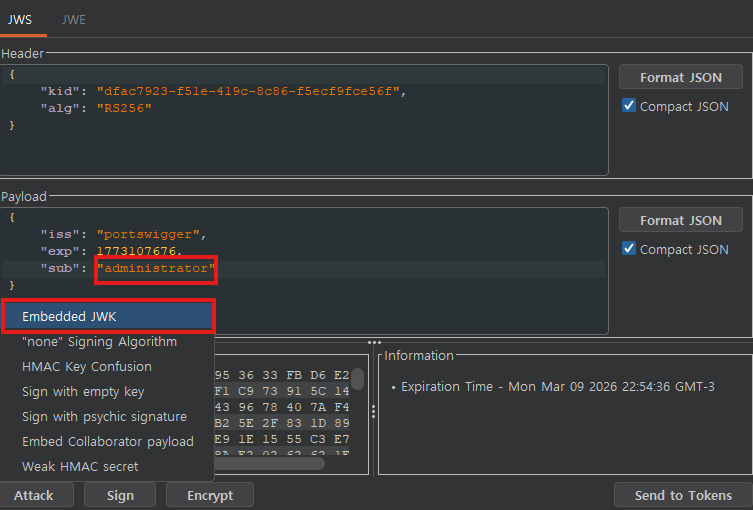Click Format JSON in the Header section
This screenshot has height=510, width=753.
pos(680,77)
